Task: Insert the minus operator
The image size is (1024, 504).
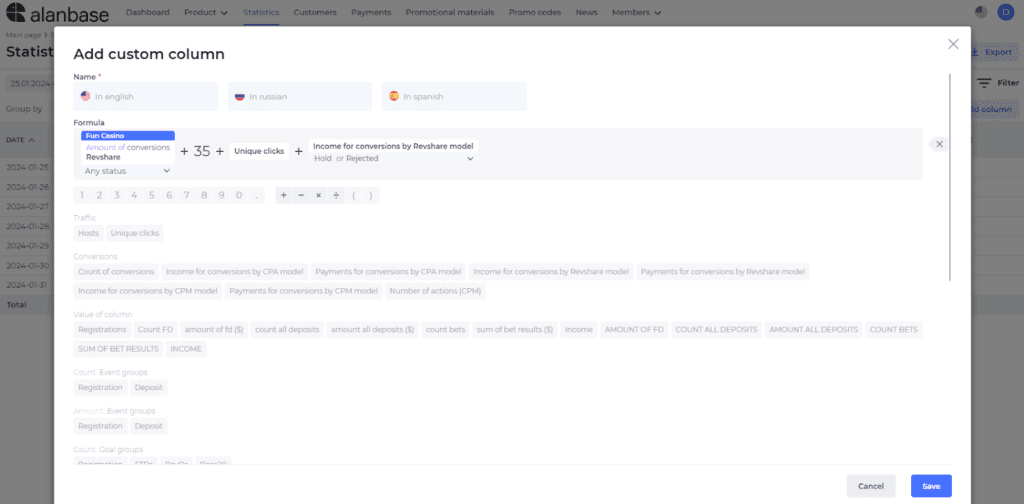Action: (x=301, y=195)
